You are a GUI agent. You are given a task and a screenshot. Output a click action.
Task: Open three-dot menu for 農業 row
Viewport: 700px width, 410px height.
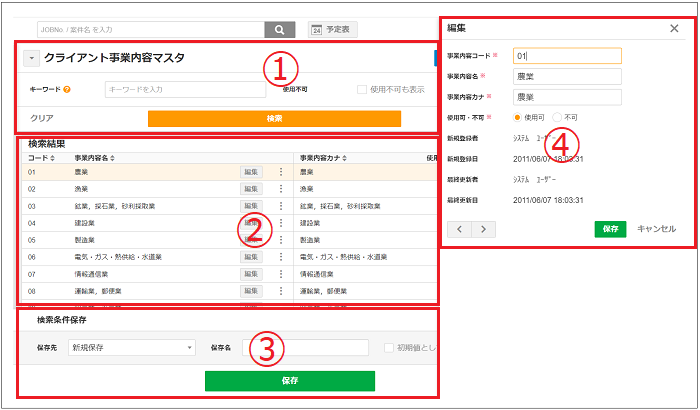click(x=281, y=172)
